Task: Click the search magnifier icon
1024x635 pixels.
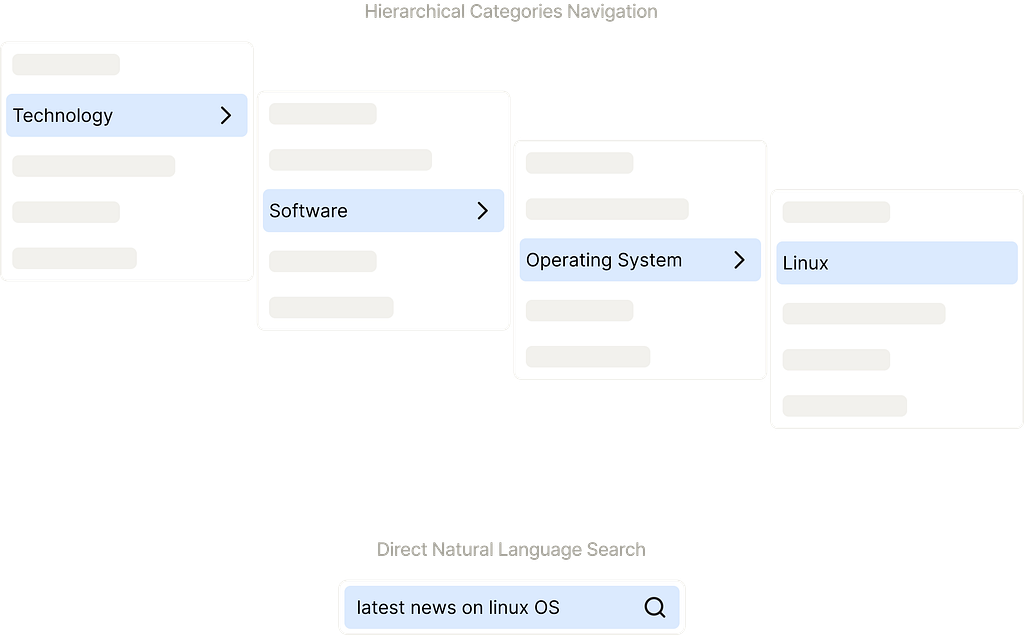Action: click(x=655, y=607)
